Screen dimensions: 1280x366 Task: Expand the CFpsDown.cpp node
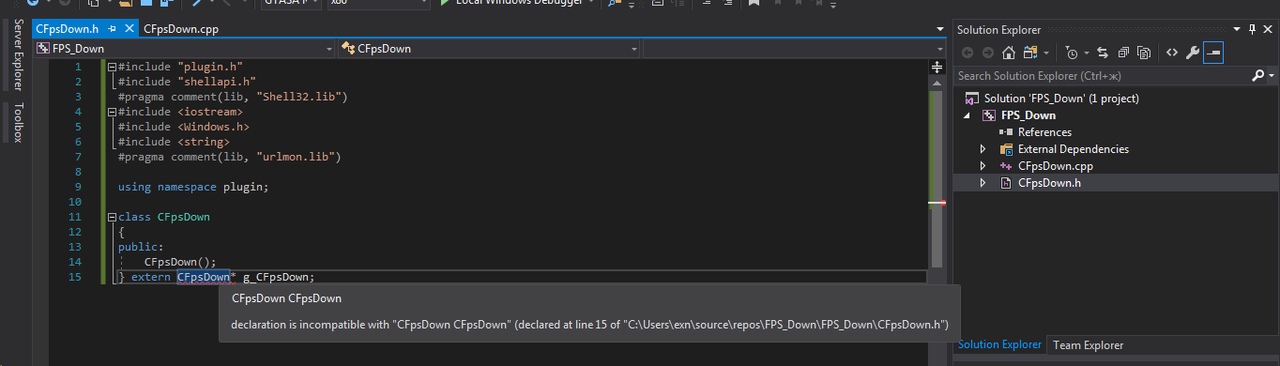coord(983,166)
